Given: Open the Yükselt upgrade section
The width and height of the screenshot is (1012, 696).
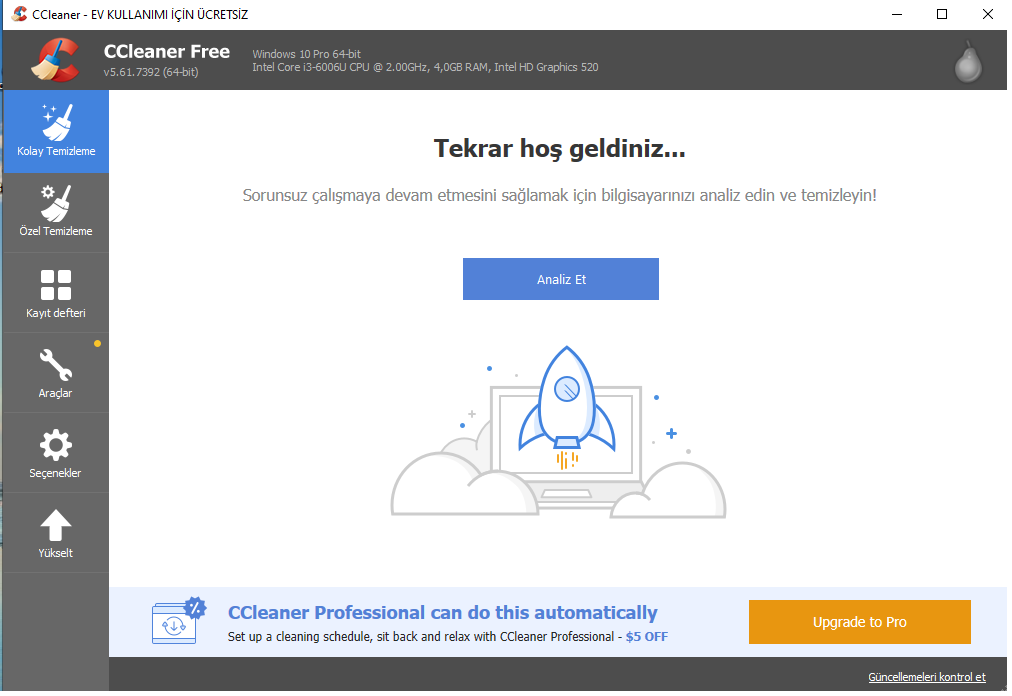Looking at the screenshot, I should coord(56,533).
